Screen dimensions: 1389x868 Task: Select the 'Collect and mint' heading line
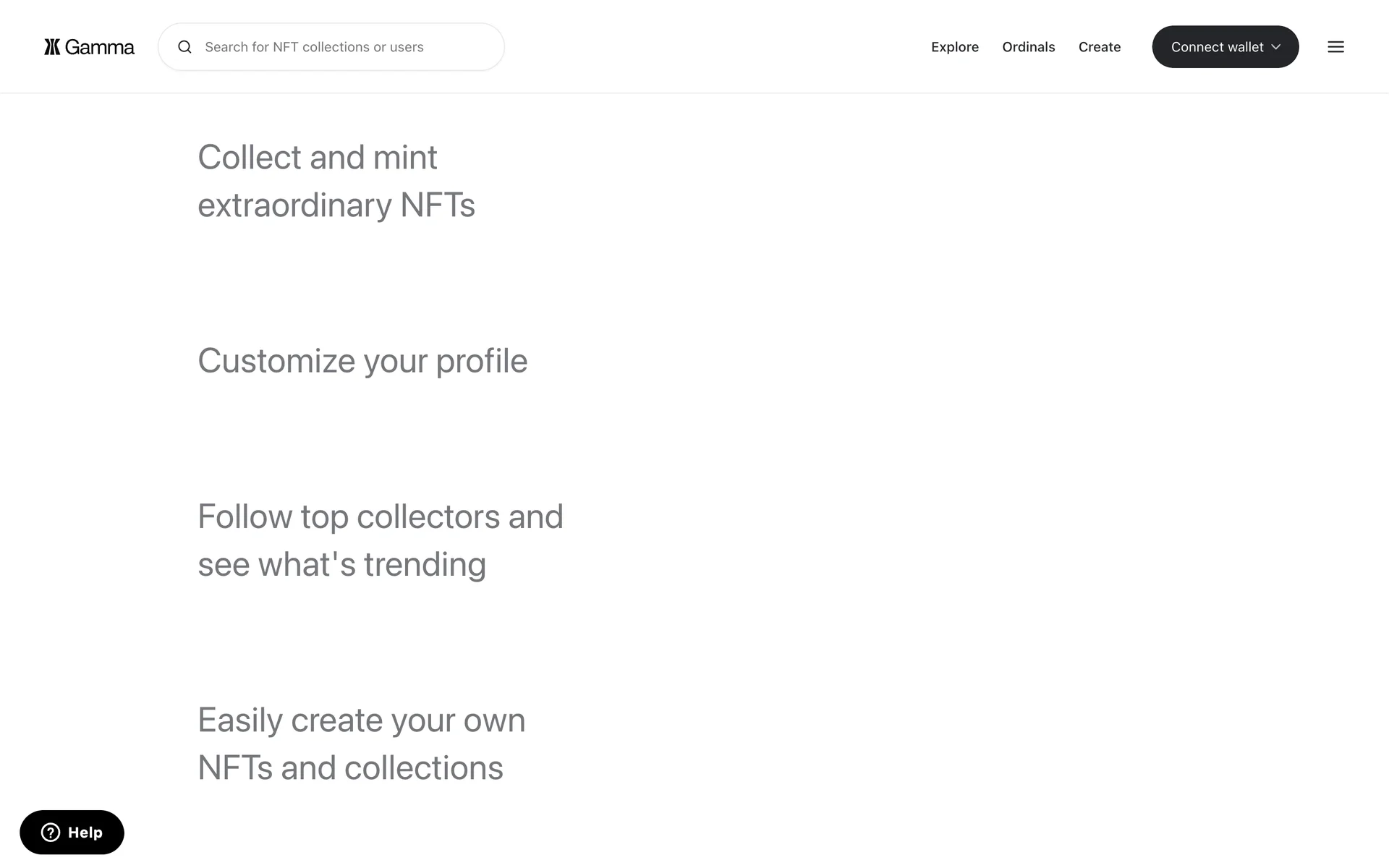pos(318,157)
